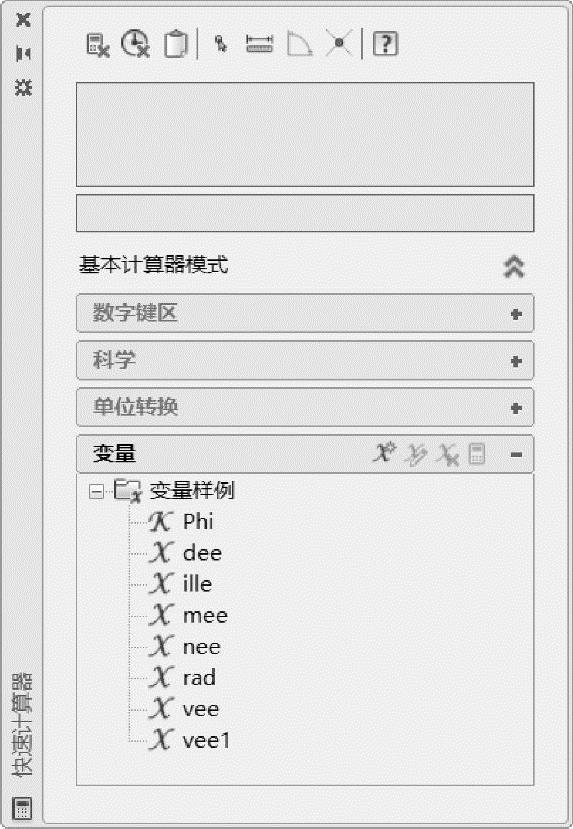Collapse the 变量 section
This screenshot has width=573, height=829.
click(516, 454)
